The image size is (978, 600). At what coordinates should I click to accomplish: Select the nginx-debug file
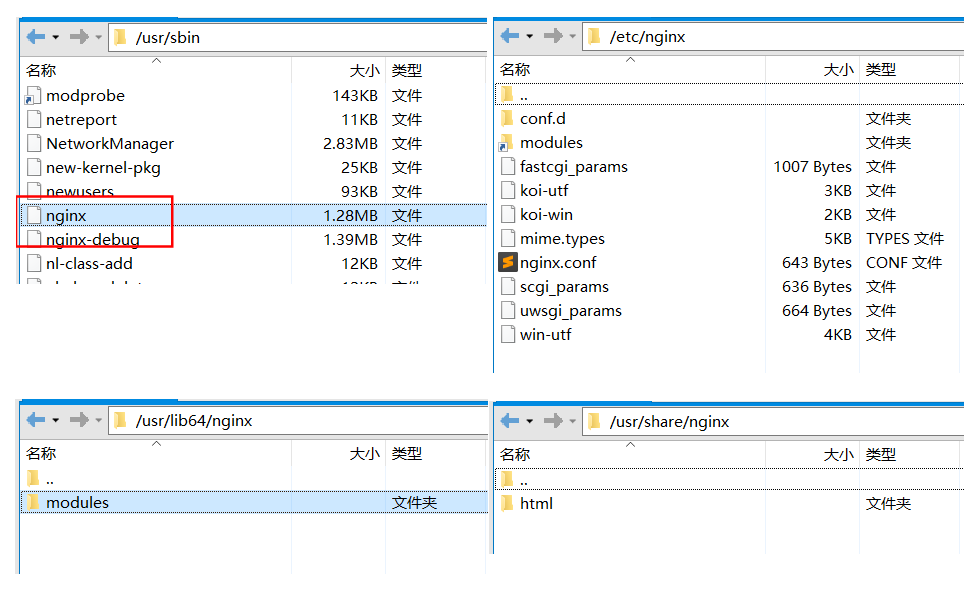click(x=92, y=240)
